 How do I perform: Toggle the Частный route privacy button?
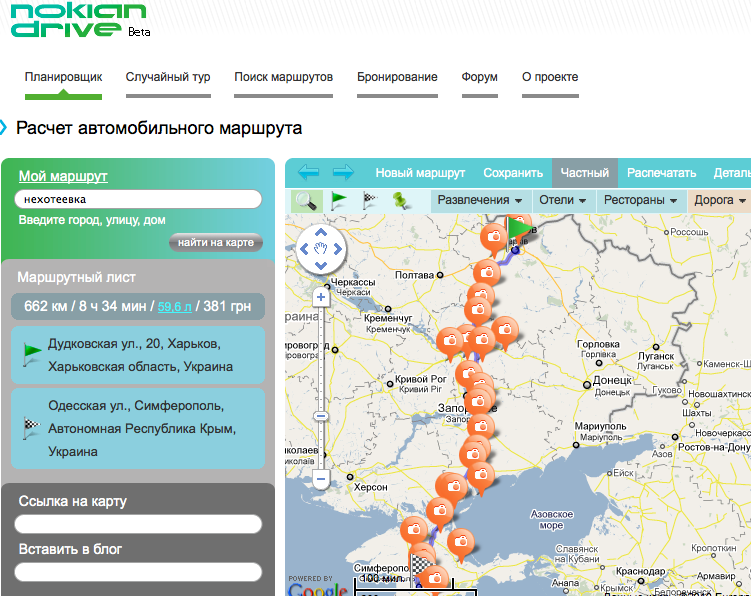coord(584,172)
